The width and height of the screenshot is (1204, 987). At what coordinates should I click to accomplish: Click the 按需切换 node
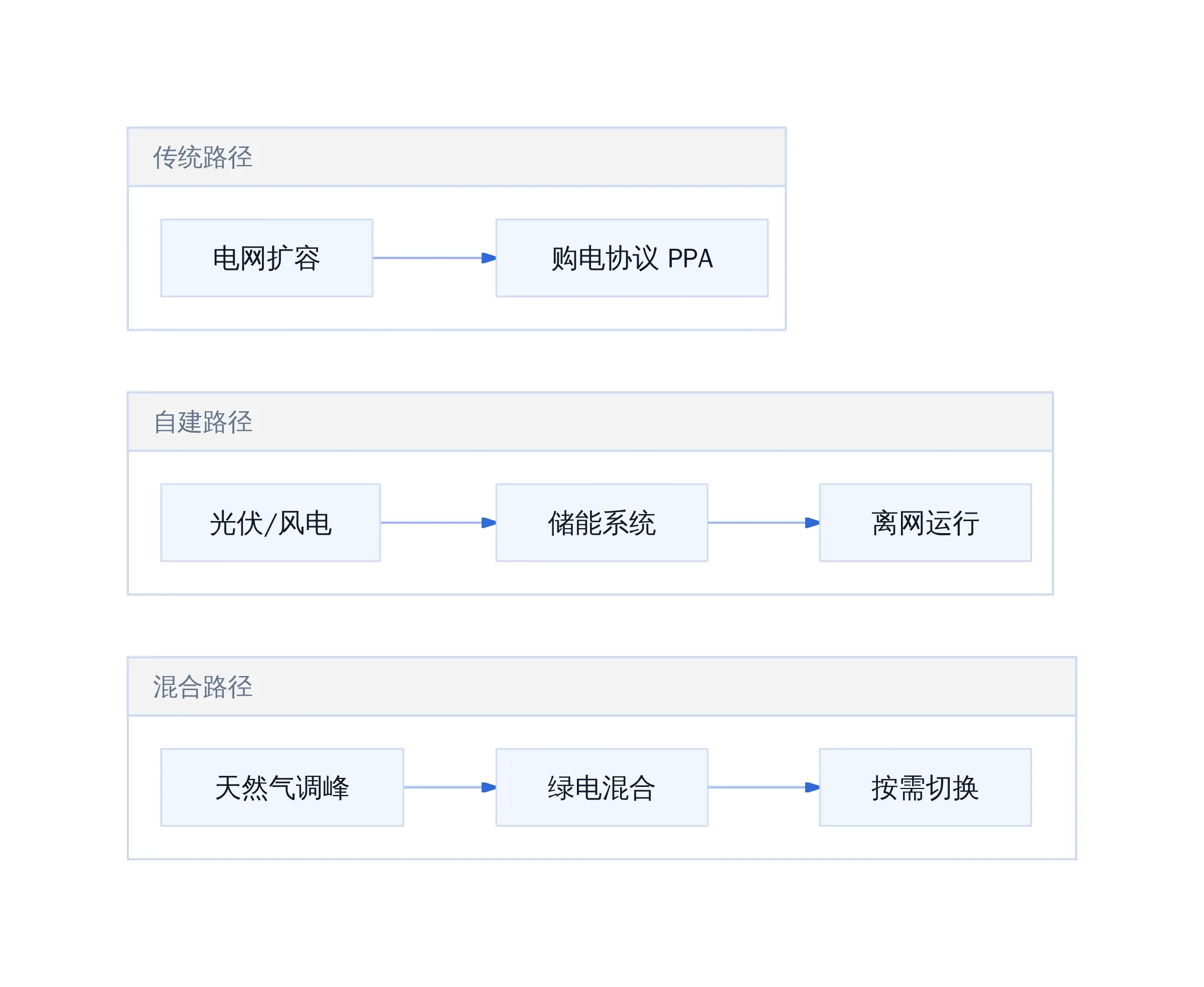(x=925, y=787)
